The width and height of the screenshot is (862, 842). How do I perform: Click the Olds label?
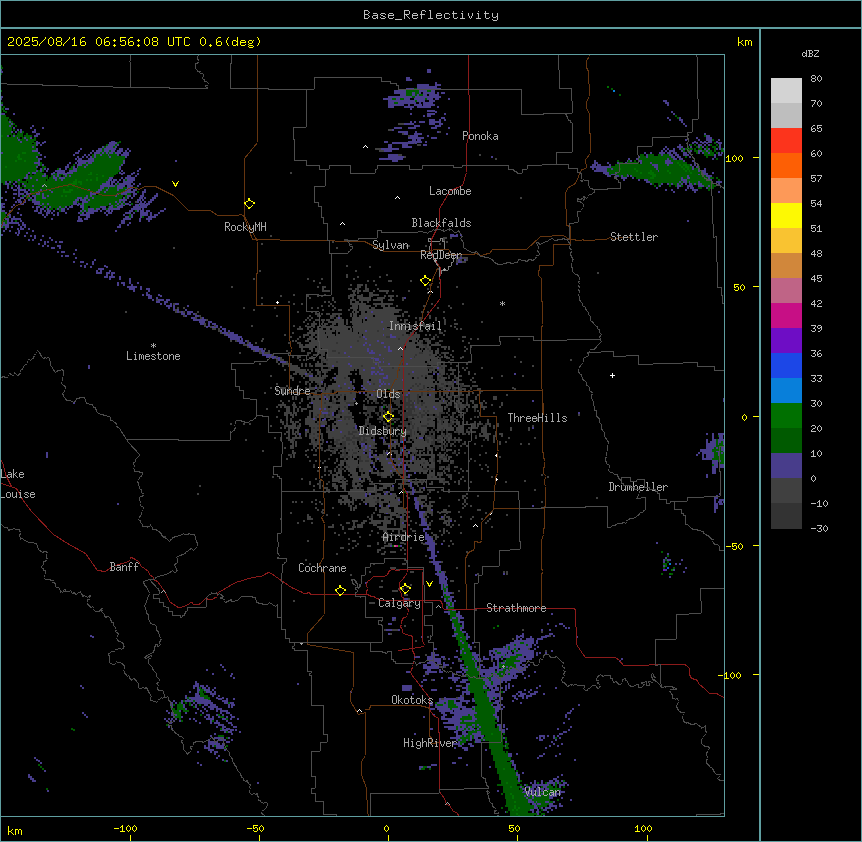(x=388, y=394)
